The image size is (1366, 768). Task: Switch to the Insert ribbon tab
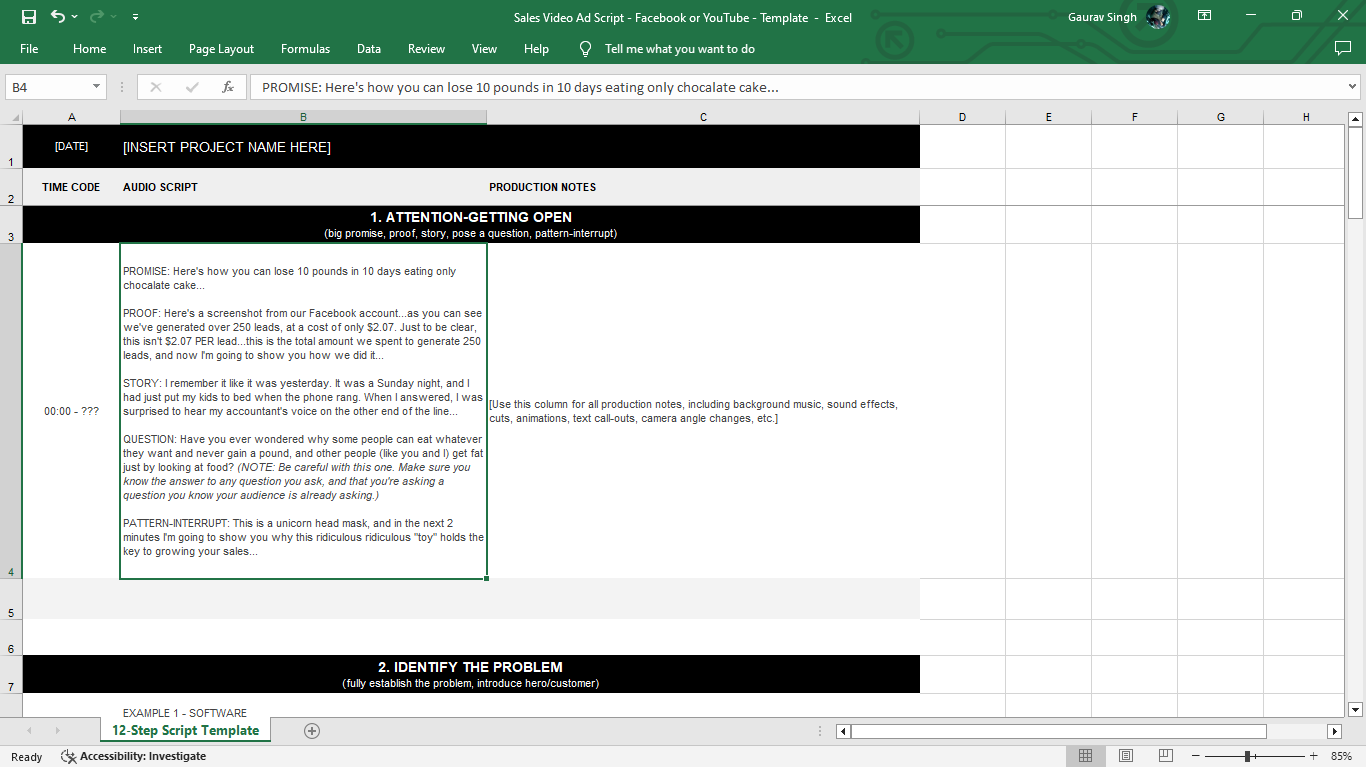click(147, 48)
